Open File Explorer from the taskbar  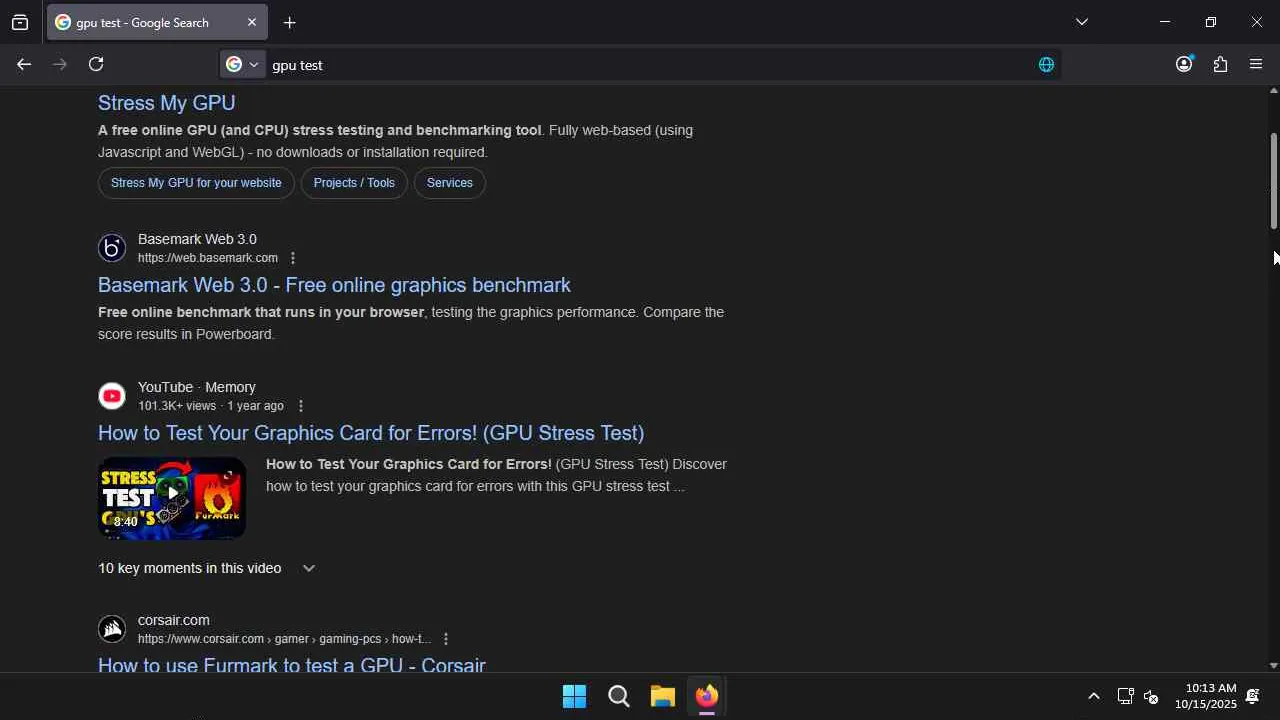[663, 696]
